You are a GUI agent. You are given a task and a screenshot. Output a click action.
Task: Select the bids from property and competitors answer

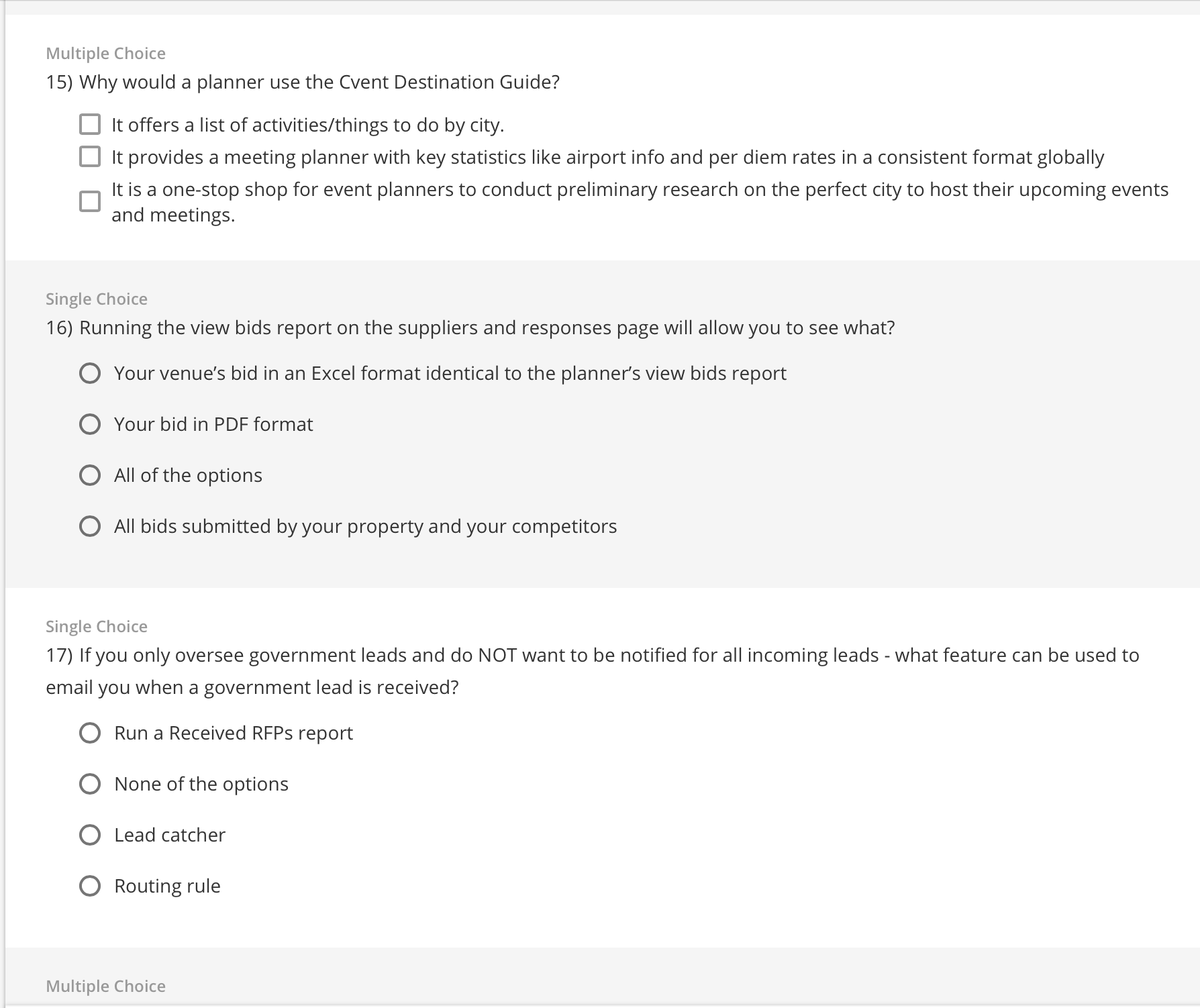(90, 526)
